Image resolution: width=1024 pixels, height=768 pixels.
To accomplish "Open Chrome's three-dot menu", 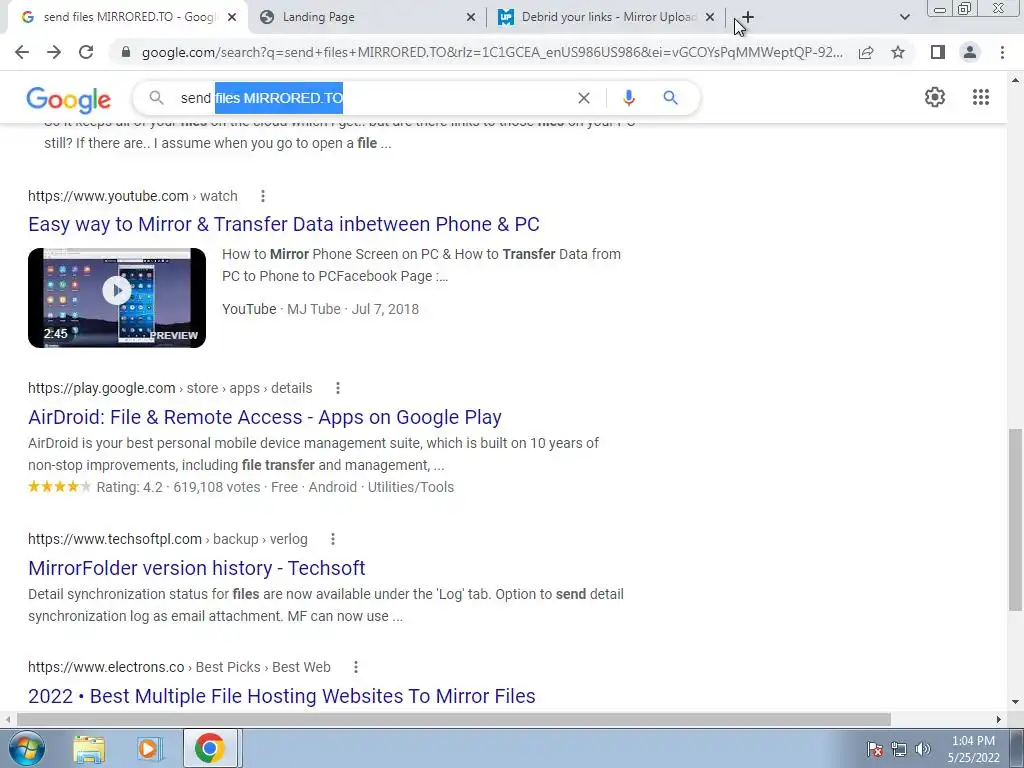I will [x=1002, y=52].
